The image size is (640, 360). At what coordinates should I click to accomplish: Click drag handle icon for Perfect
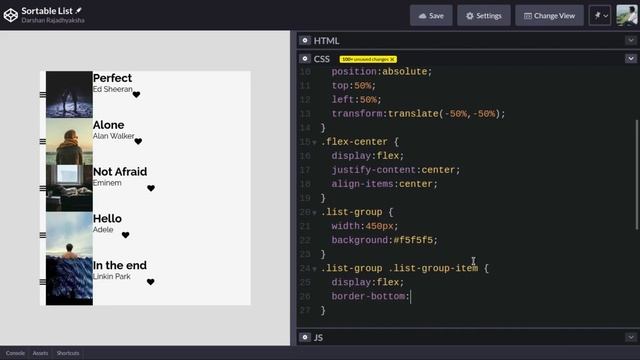(x=43, y=95)
